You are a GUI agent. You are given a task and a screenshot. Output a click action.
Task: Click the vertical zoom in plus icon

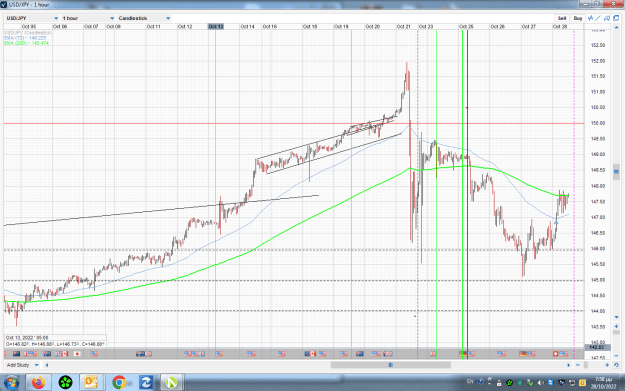pos(616,326)
